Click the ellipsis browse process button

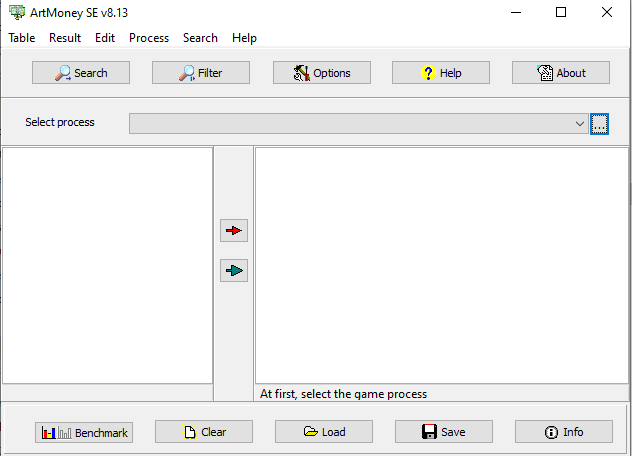pos(599,124)
